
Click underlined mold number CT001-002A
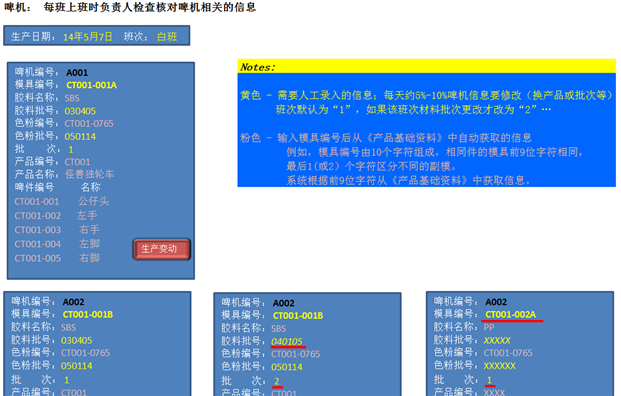point(511,315)
